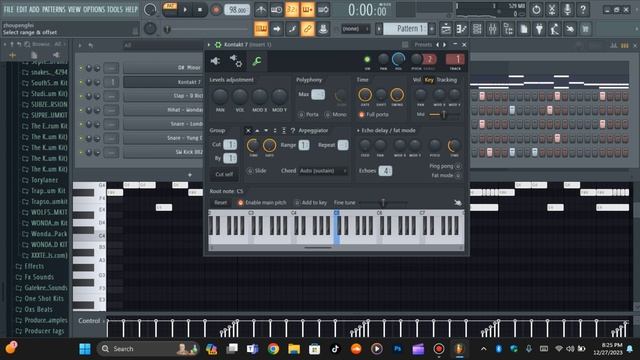Switch to the Key tracking tab
640x360 pixels.
point(429,80)
